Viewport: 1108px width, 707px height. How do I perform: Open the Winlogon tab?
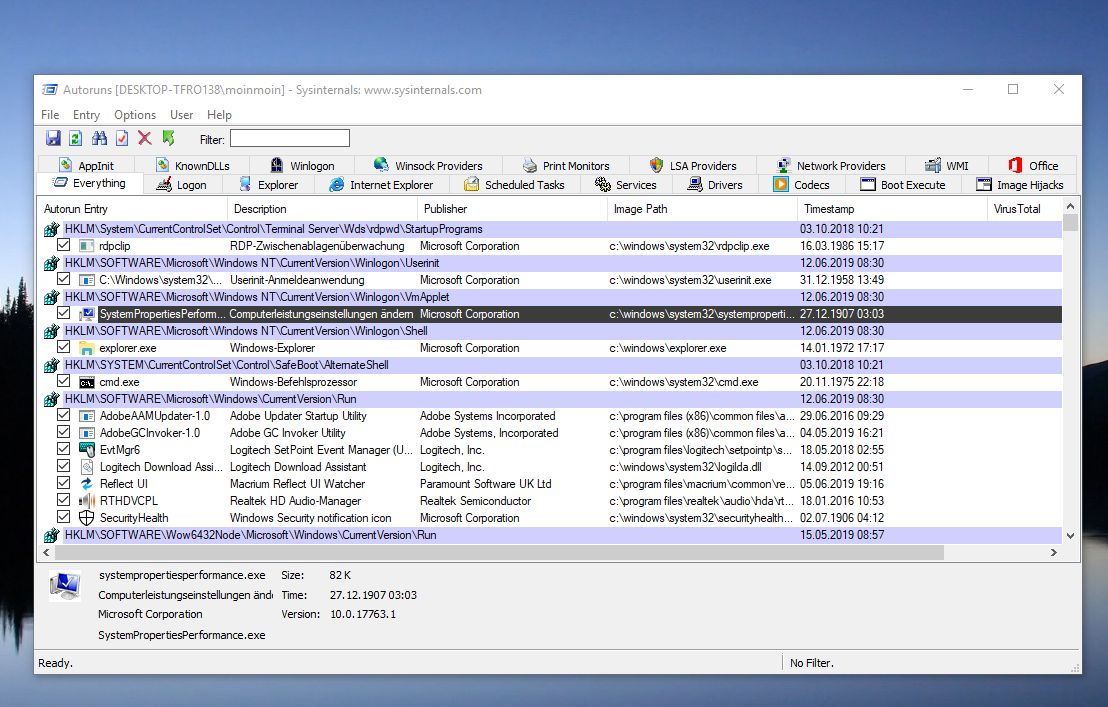click(x=302, y=166)
